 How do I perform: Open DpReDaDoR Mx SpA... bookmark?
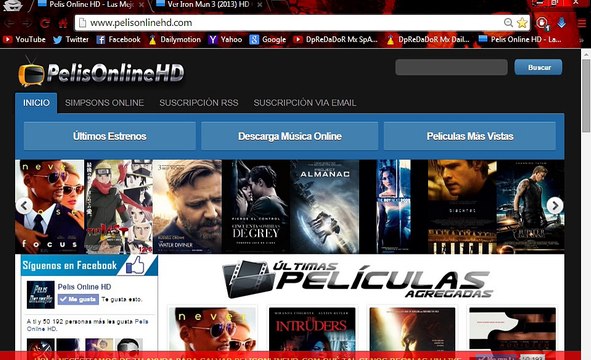[335, 39]
